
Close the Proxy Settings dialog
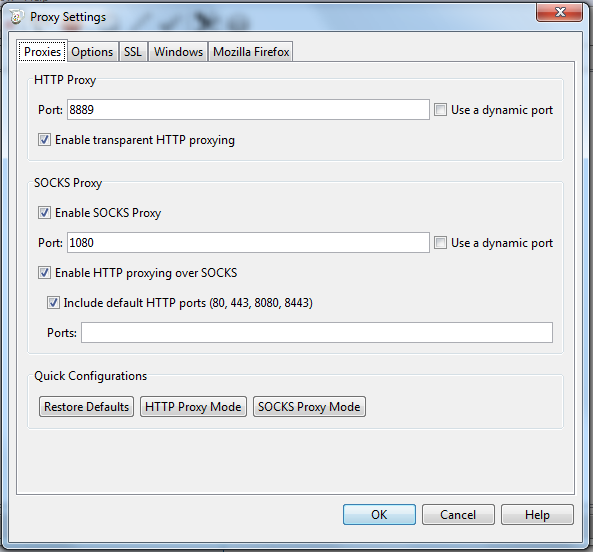[x=559, y=12]
